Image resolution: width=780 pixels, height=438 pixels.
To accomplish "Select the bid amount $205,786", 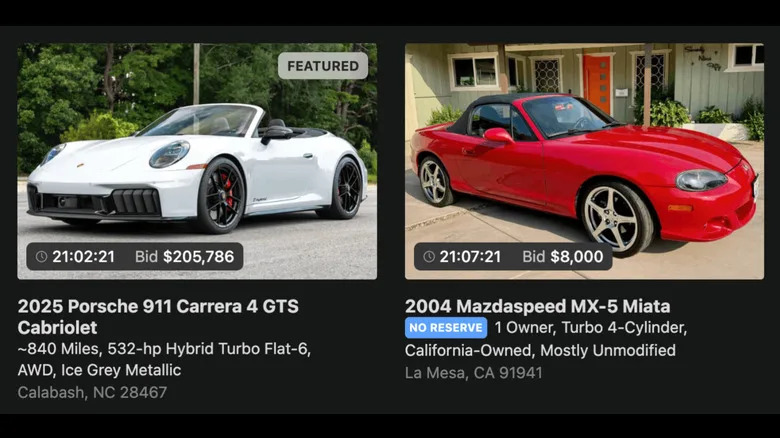I will [198, 256].
